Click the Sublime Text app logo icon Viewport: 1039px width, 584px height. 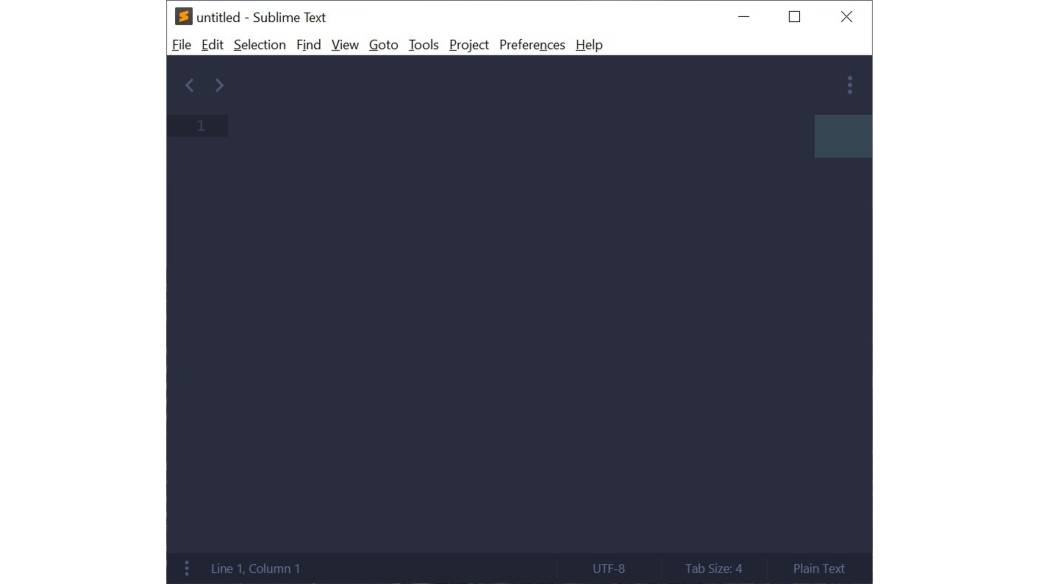click(184, 17)
